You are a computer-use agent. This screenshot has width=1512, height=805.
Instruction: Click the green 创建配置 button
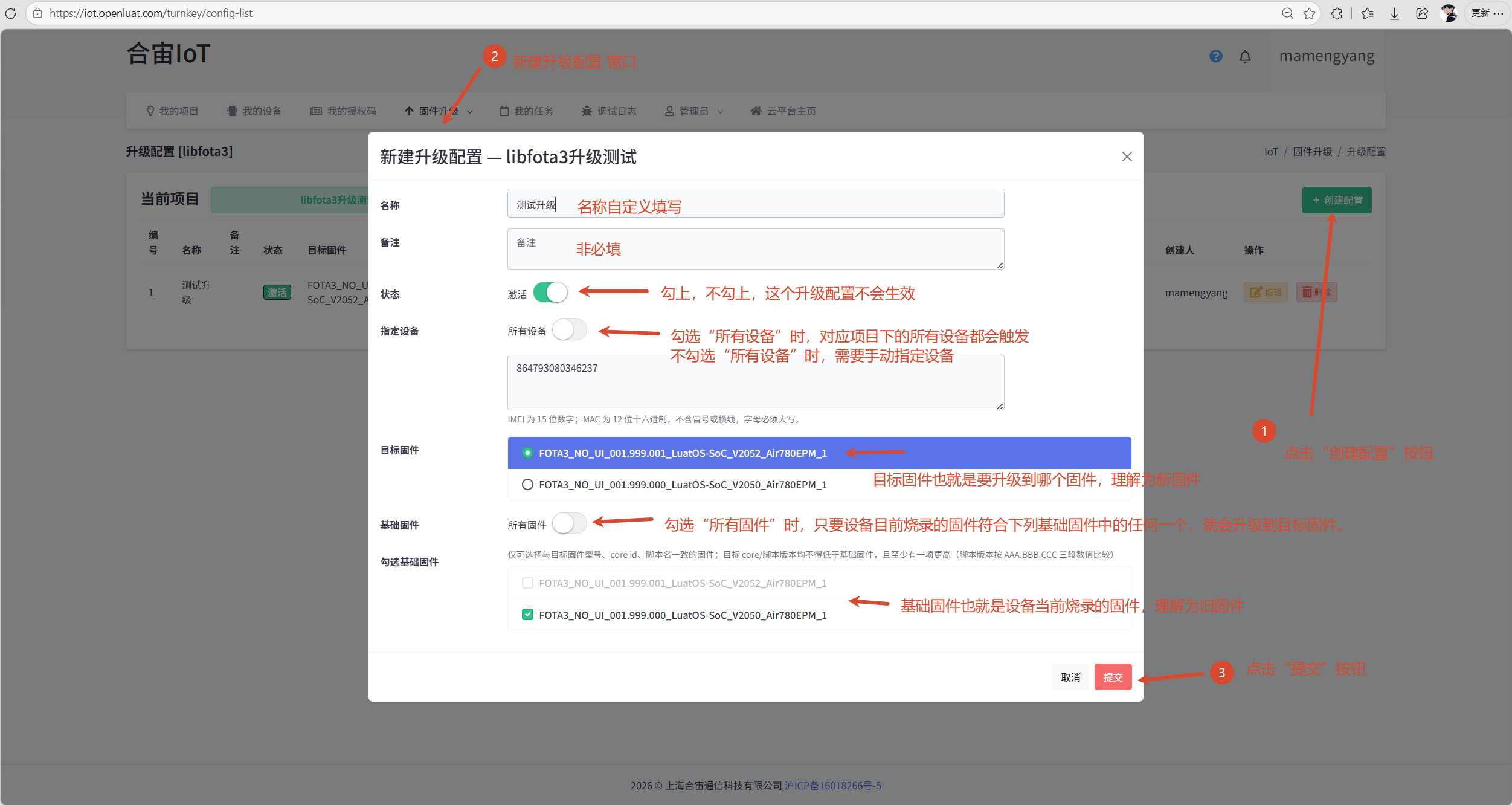click(1337, 200)
